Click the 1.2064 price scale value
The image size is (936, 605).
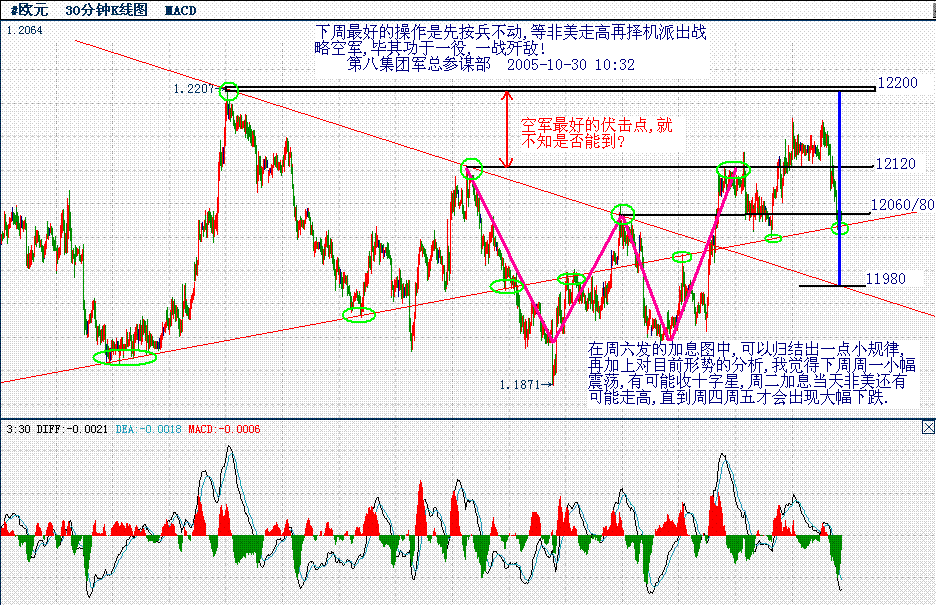[24, 30]
